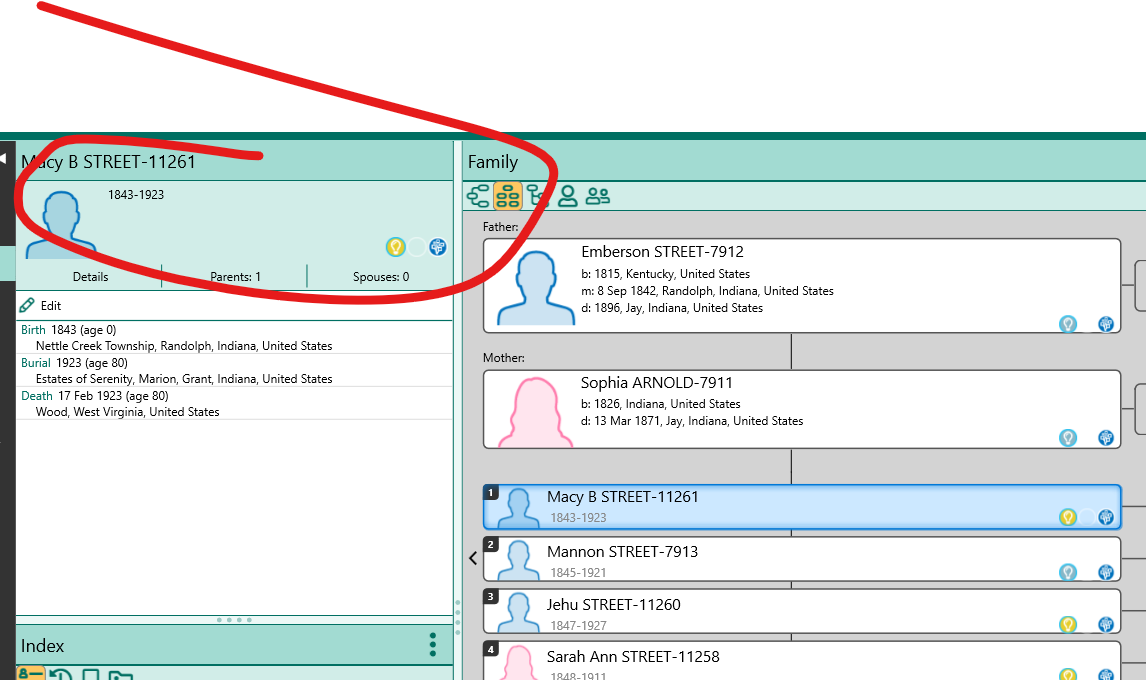Click Macy's blue avatar in the person panel
Viewport: 1146px width, 680px height.
61,225
